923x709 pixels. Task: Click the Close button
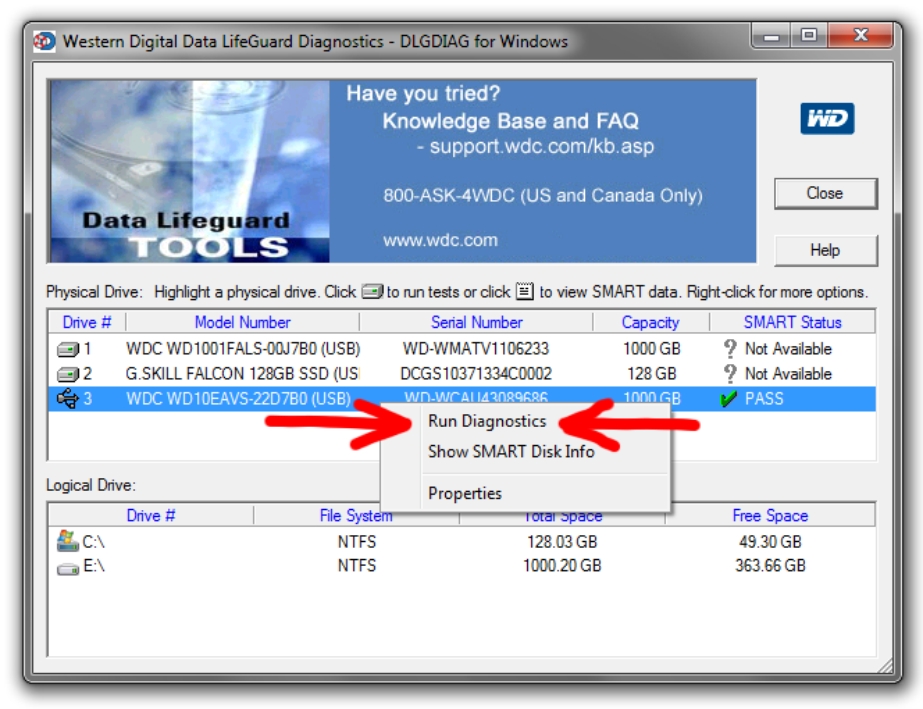point(825,194)
